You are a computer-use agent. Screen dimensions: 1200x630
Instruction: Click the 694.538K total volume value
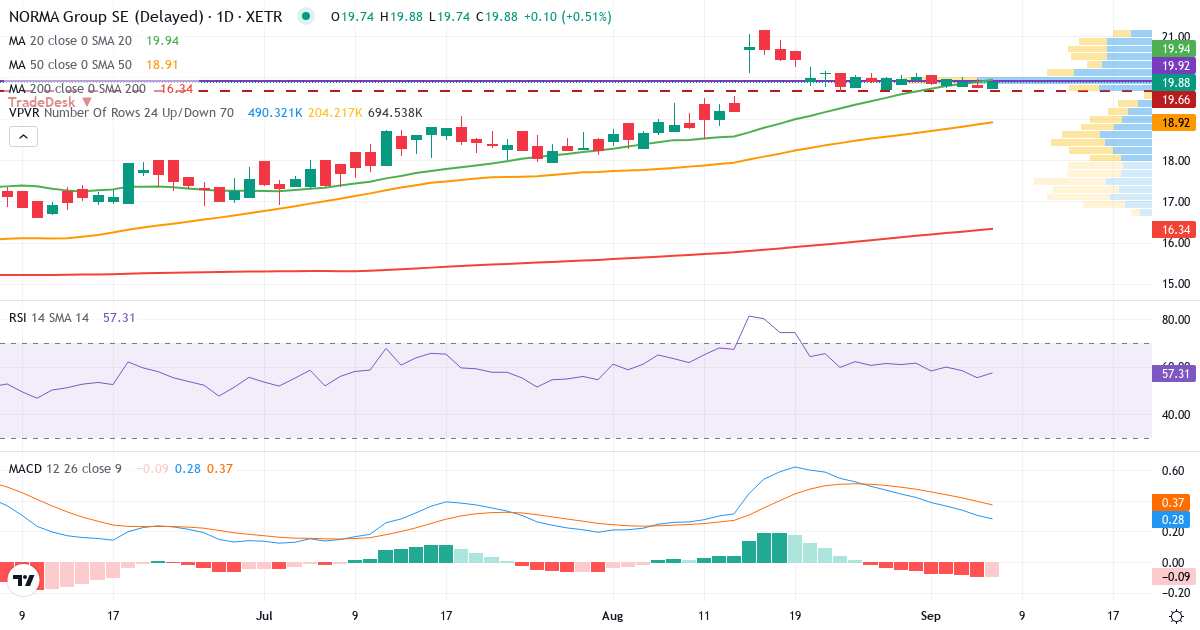pos(395,113)
